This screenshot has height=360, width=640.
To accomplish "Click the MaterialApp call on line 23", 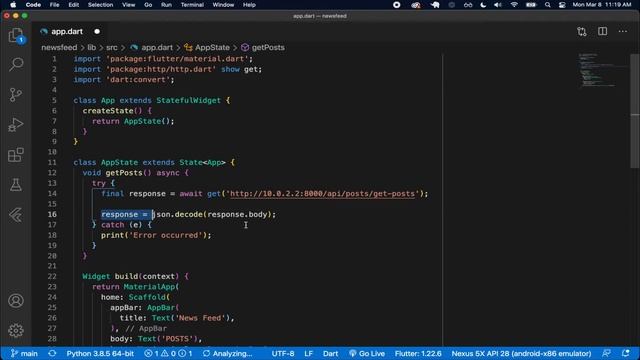I will 149,287.
